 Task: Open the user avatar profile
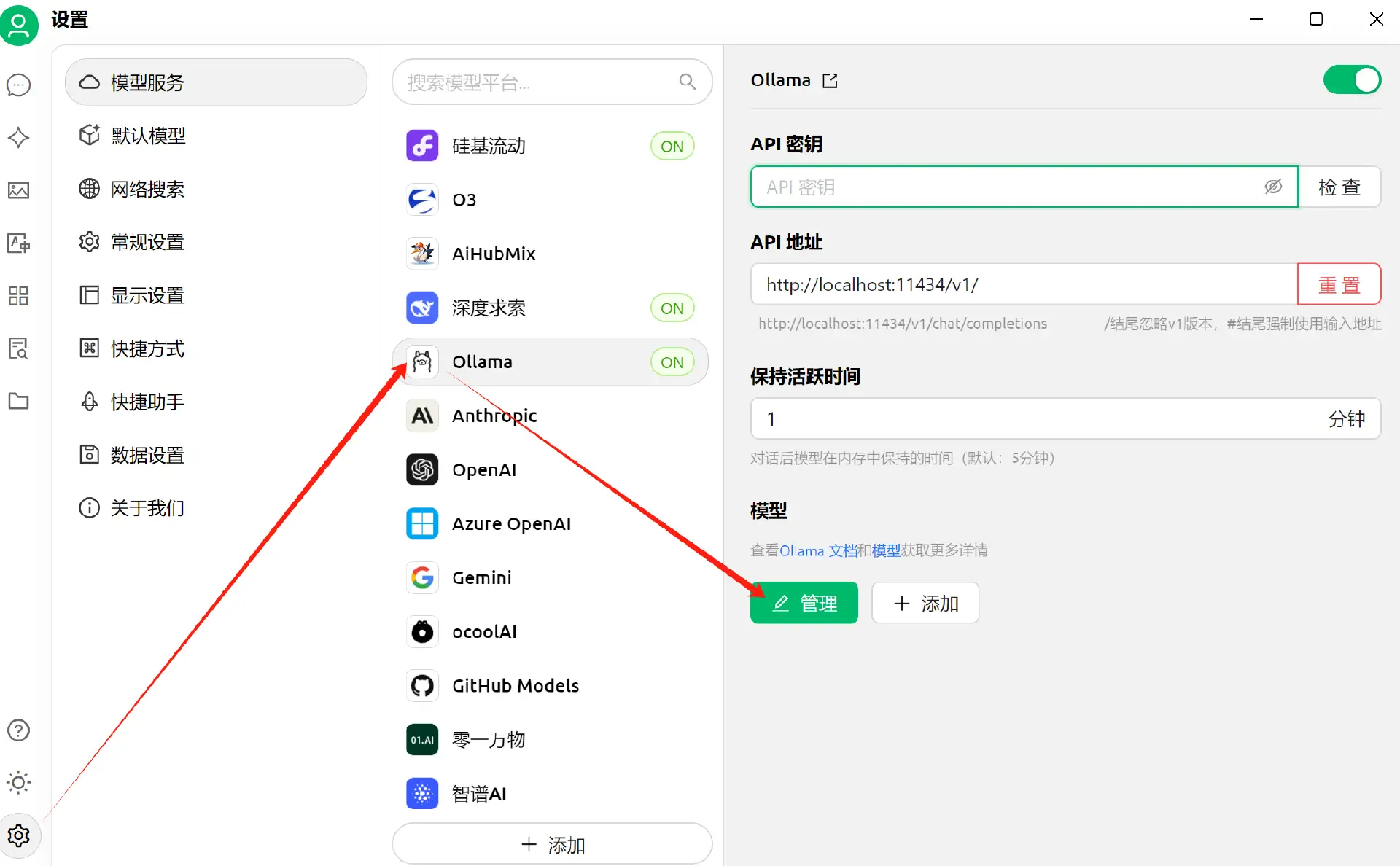[x=19, y=26]
